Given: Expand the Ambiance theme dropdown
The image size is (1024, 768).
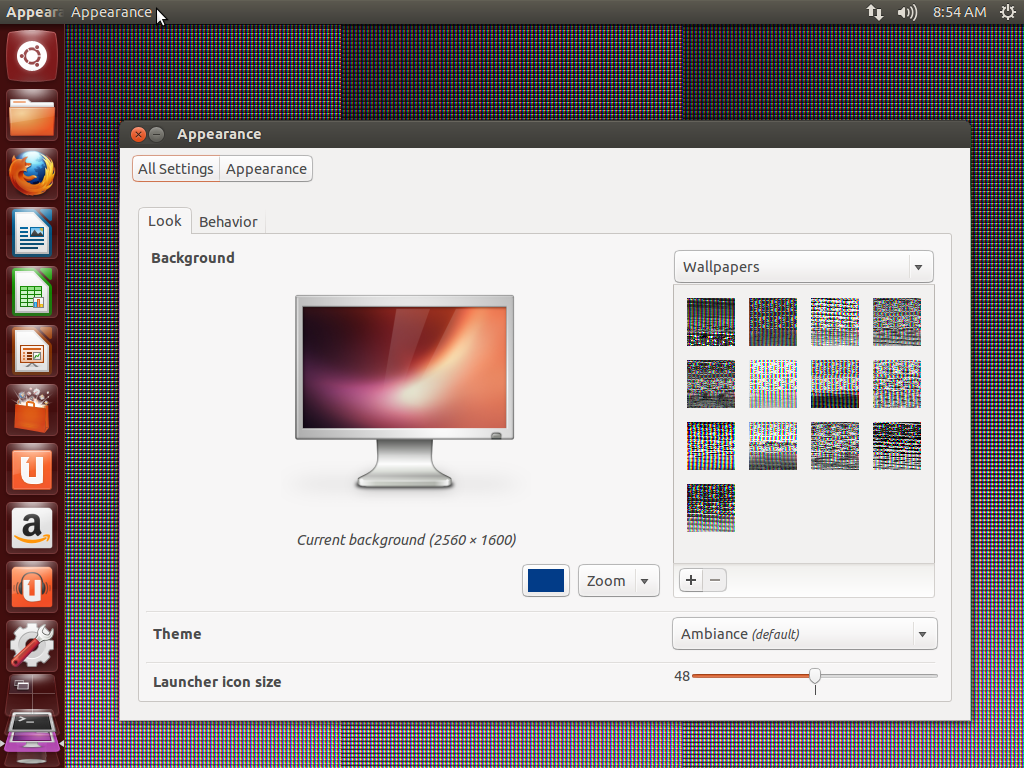Looking at the screenshot, I should coord(804,634).
